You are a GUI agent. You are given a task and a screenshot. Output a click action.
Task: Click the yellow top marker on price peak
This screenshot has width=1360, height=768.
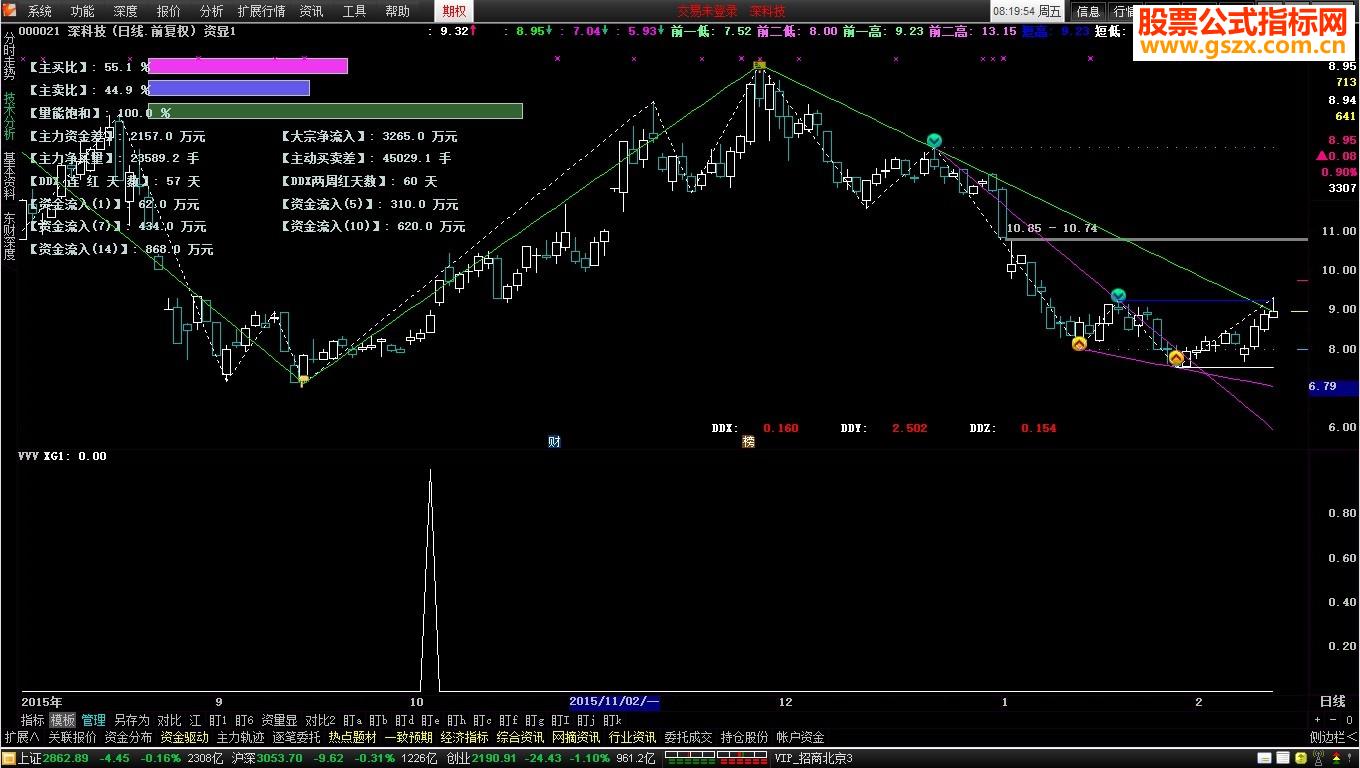(759, 66)
